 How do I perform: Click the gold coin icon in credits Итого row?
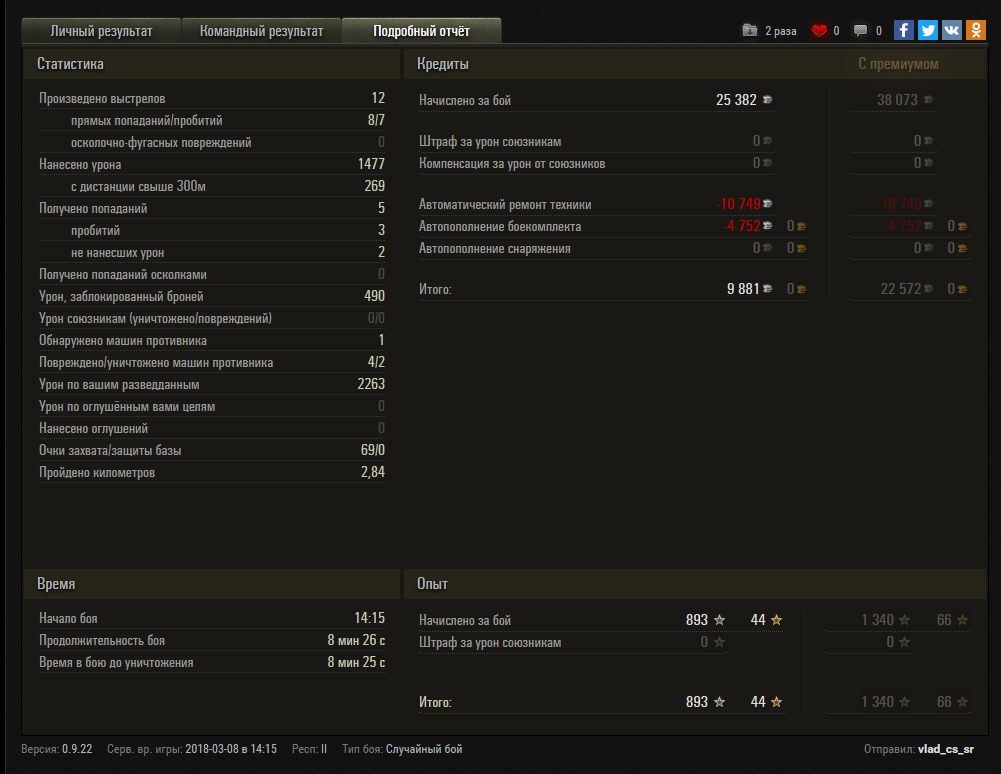[x=801, y=289]
